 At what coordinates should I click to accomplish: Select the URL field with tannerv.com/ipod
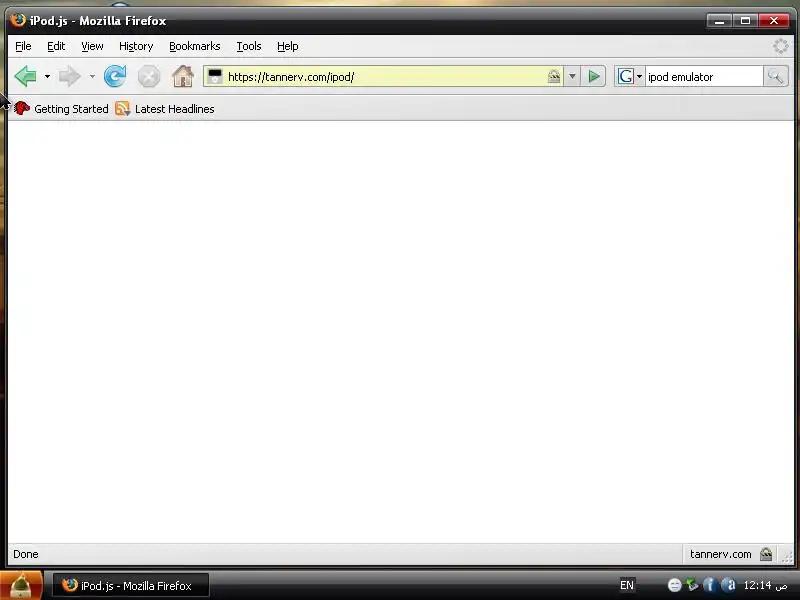tap(385, 77)
